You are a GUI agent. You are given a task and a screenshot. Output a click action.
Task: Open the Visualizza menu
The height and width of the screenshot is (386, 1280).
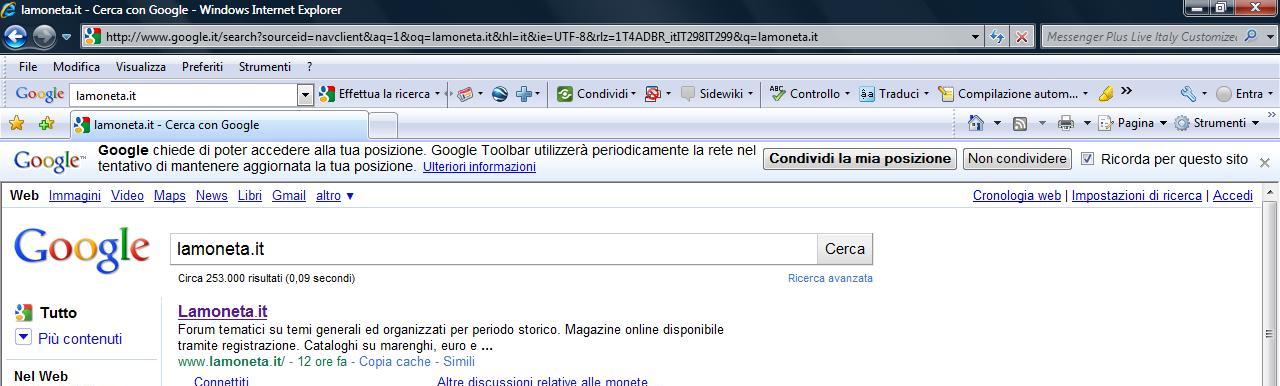141,67
